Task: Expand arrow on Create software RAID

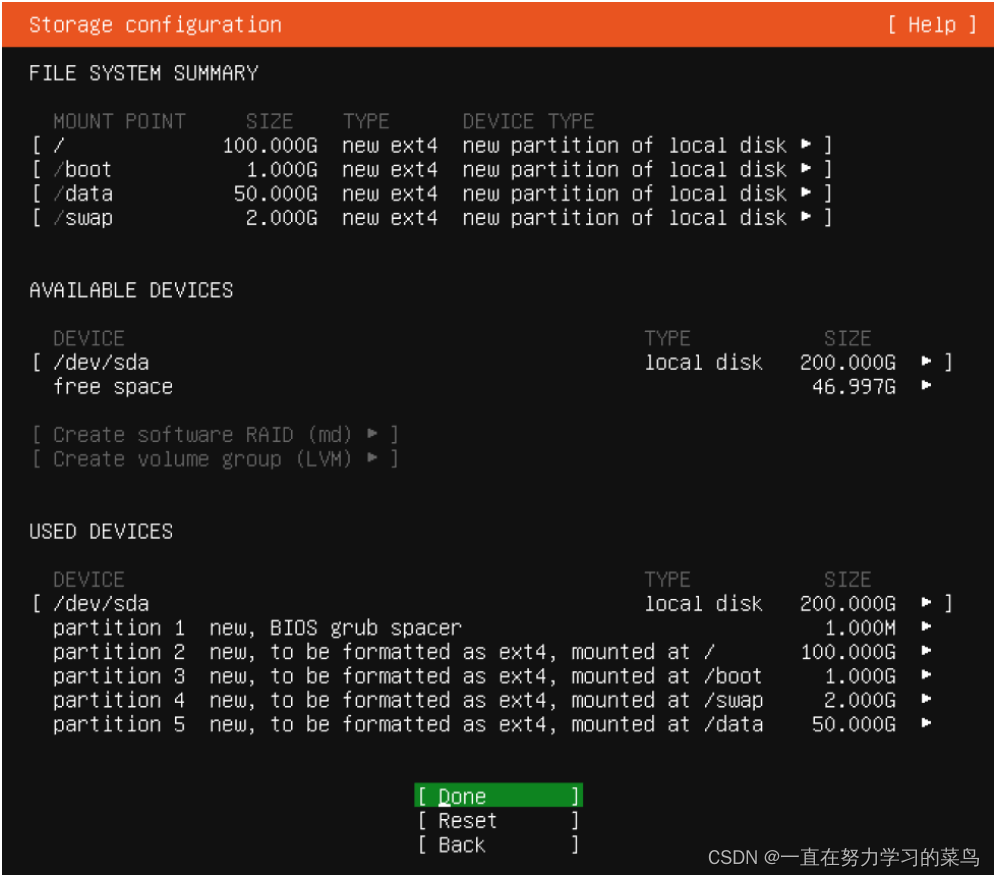Action: pyautogui.click(x=372, y=434)
